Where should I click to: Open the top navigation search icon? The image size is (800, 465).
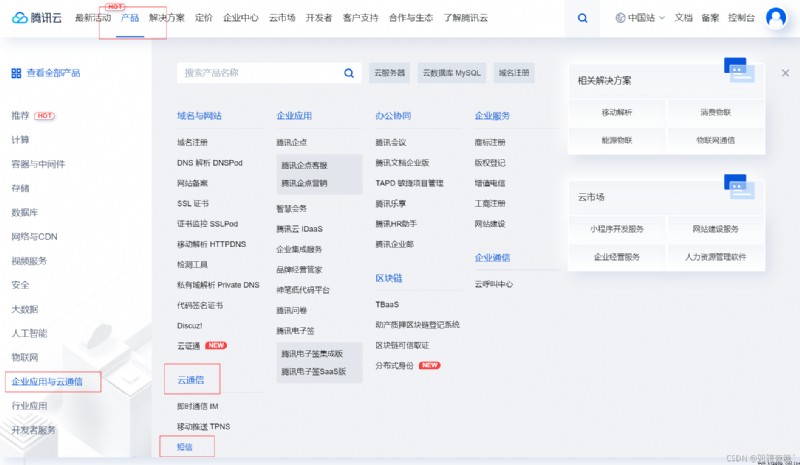click(582, 18)
